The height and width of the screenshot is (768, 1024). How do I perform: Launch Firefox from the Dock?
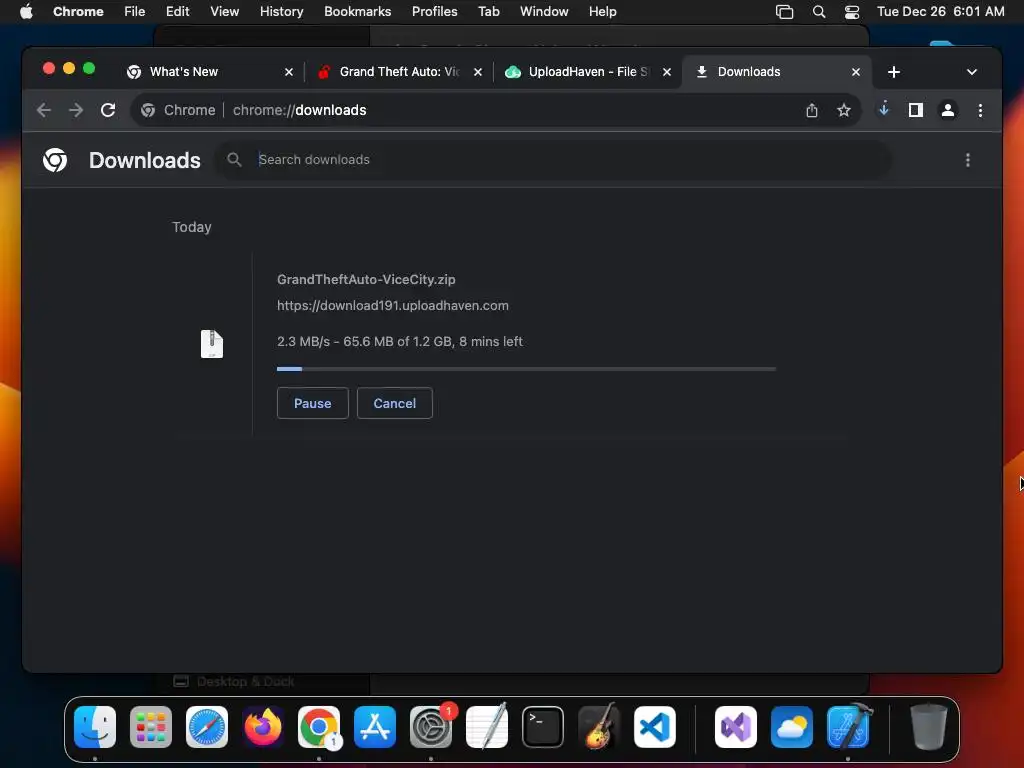[263, 727]
